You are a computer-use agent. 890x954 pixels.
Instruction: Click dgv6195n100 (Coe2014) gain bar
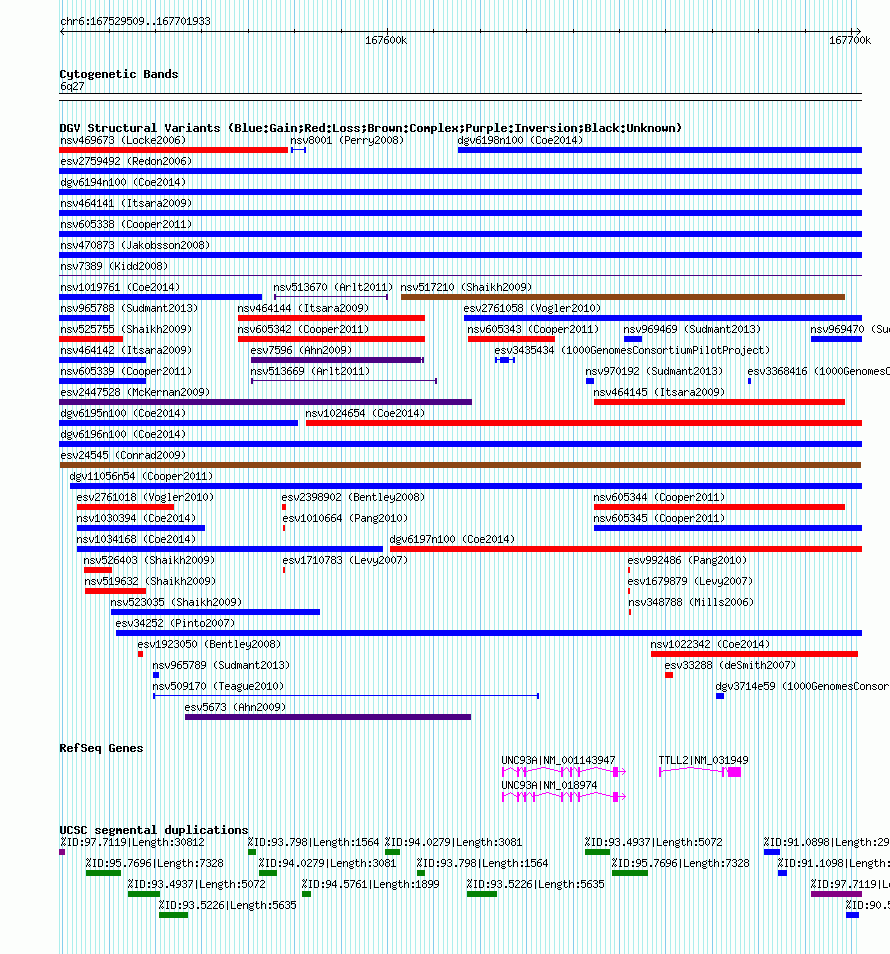coord(178,423)
